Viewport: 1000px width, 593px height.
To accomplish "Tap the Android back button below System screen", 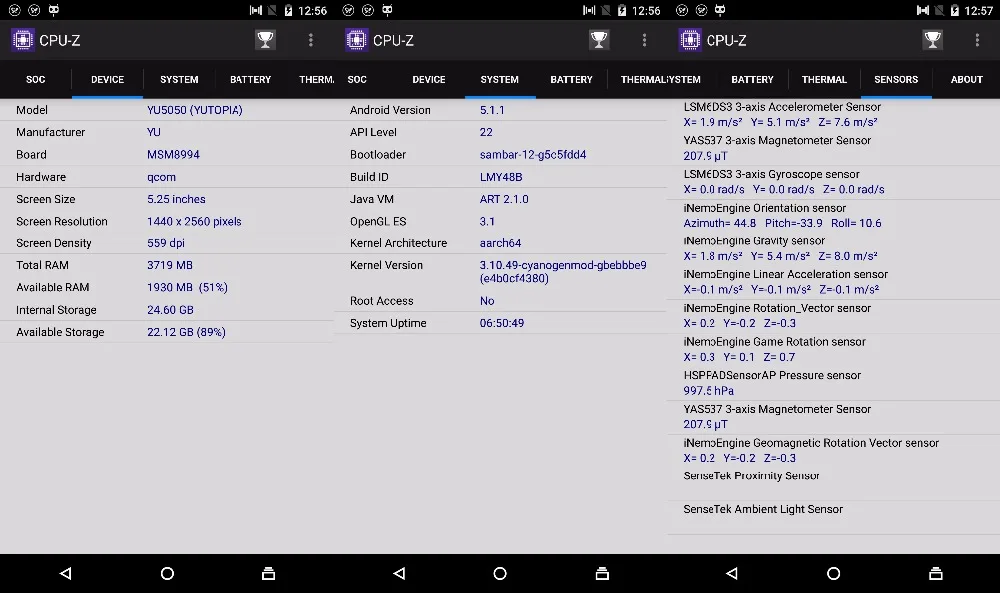I will pyautogui.click(x=399, y=573).
